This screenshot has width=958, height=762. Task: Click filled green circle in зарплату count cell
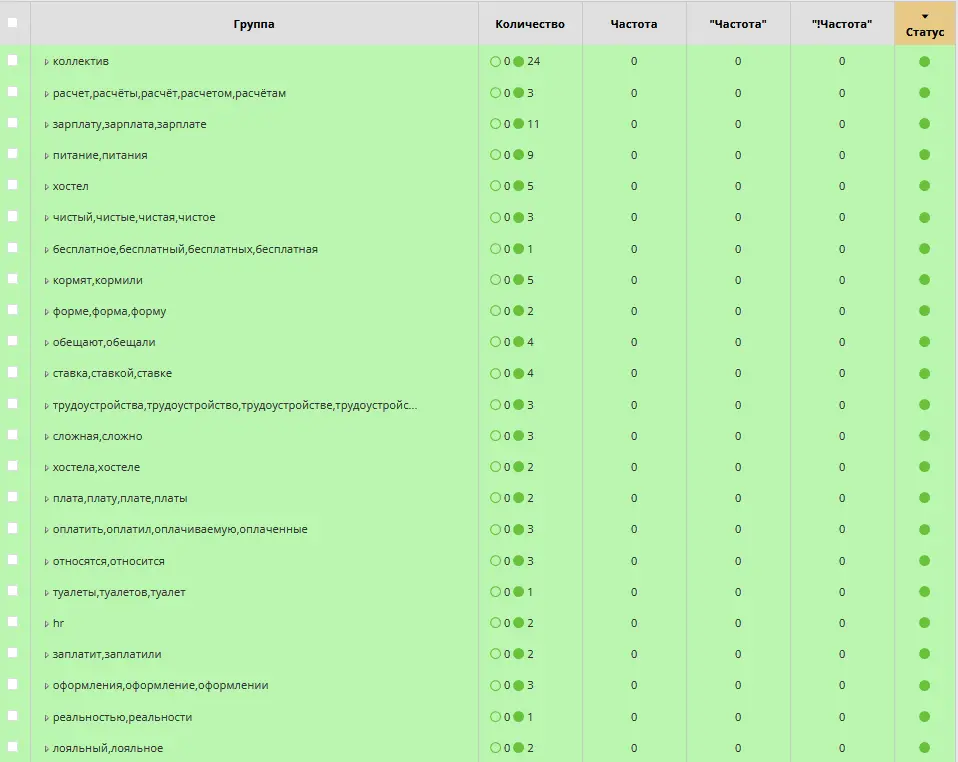[x=518, y=124]
